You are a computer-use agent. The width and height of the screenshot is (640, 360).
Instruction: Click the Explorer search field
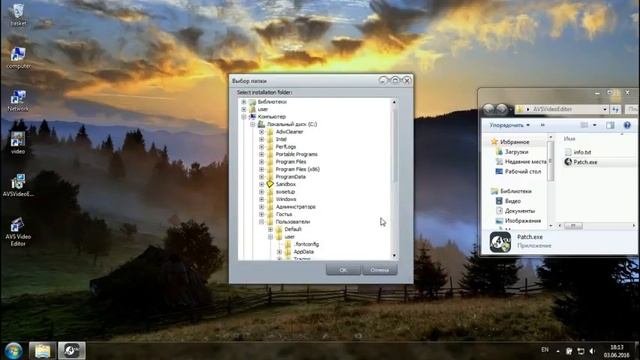pyautogui.click(x=631, y=109)
